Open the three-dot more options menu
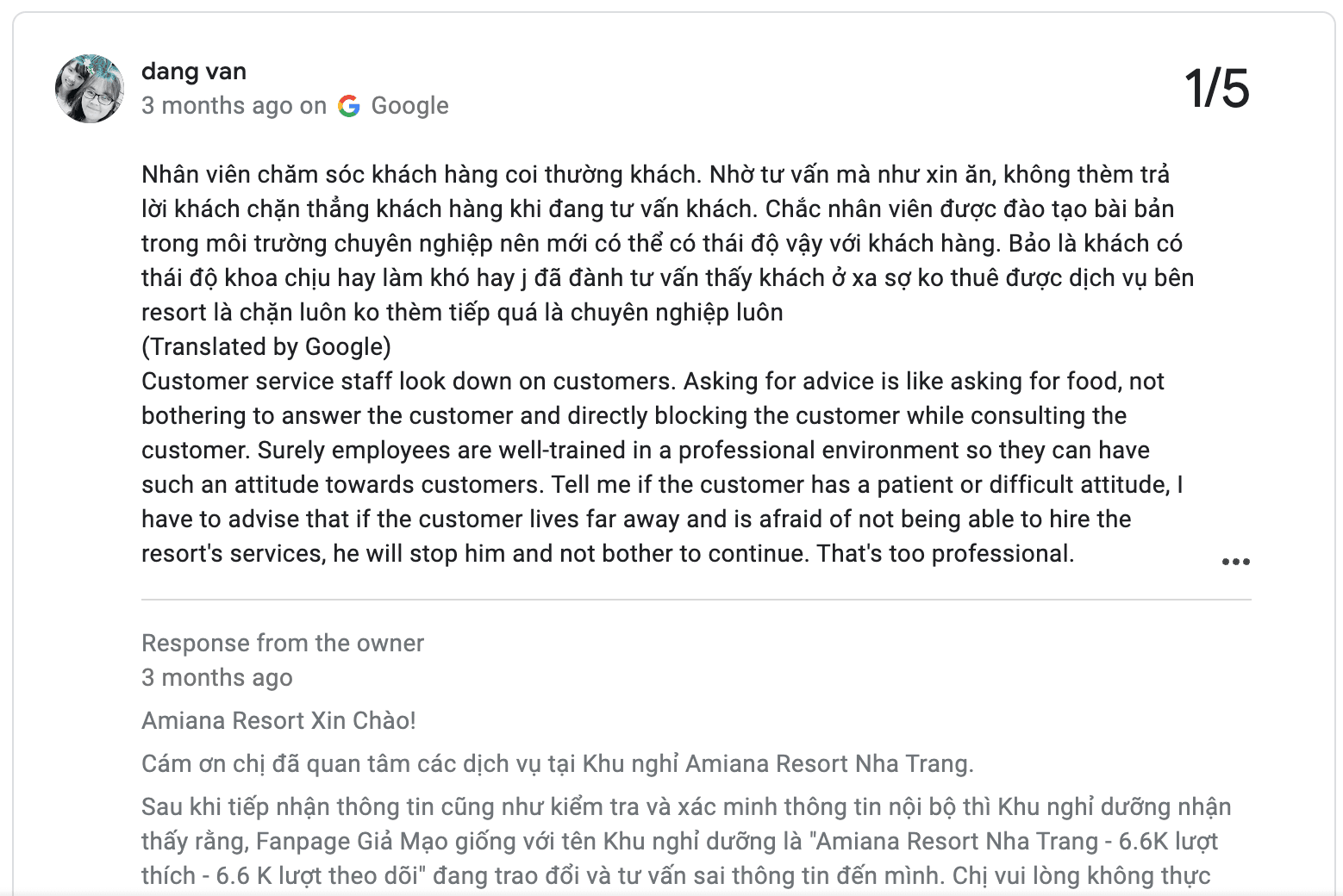 [x=1235, y=562]
